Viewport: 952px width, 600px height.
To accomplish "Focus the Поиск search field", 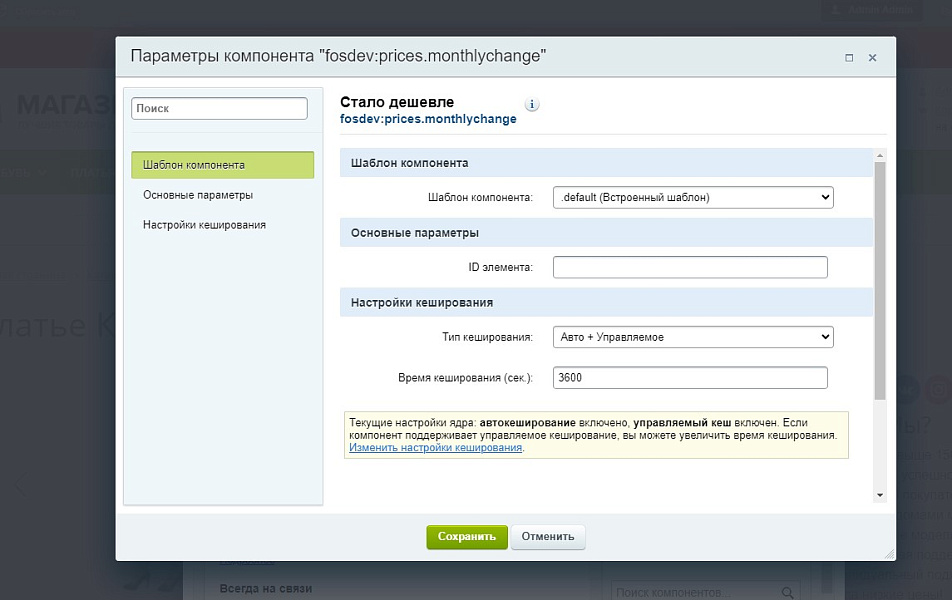I will (x=219, y=108).
